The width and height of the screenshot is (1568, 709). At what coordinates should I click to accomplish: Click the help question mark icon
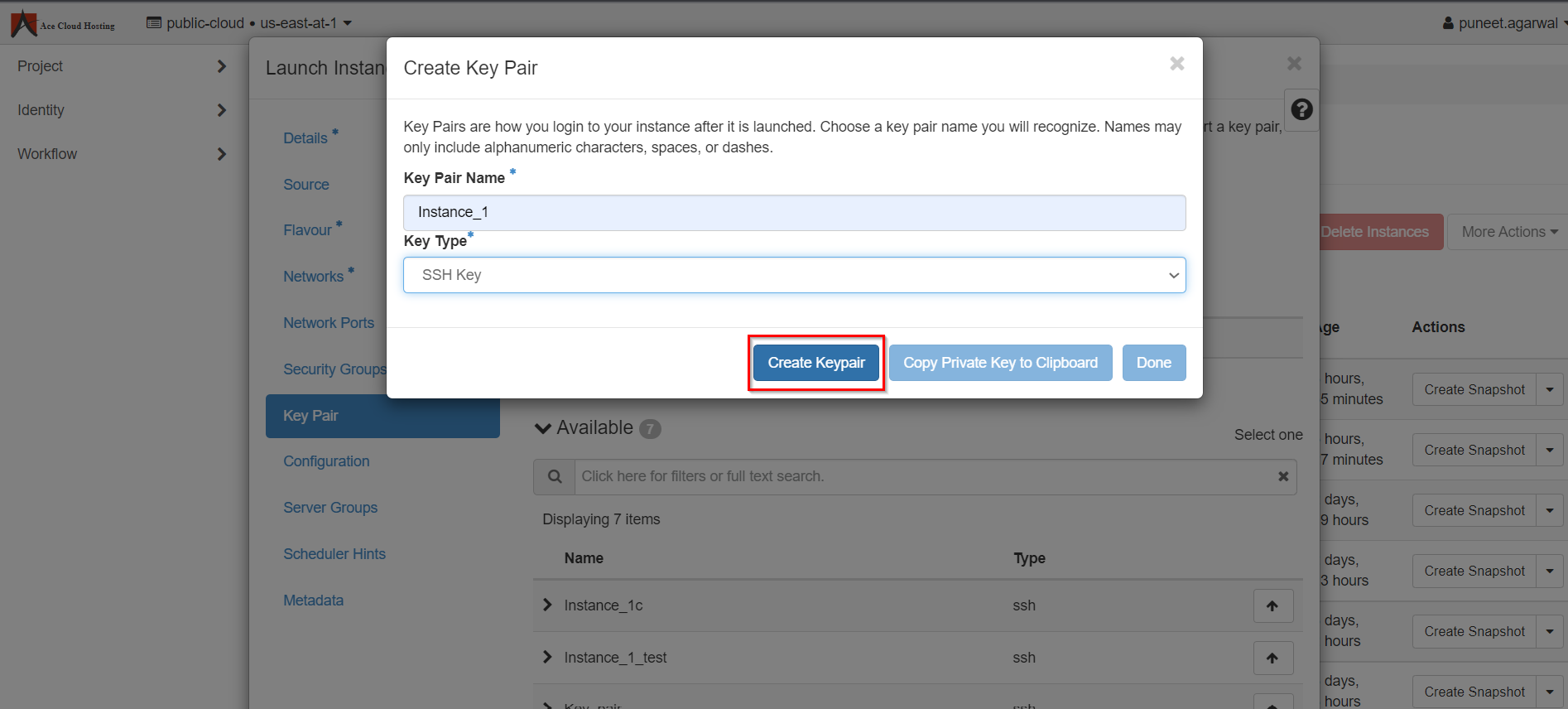(x=1301, y=109)
